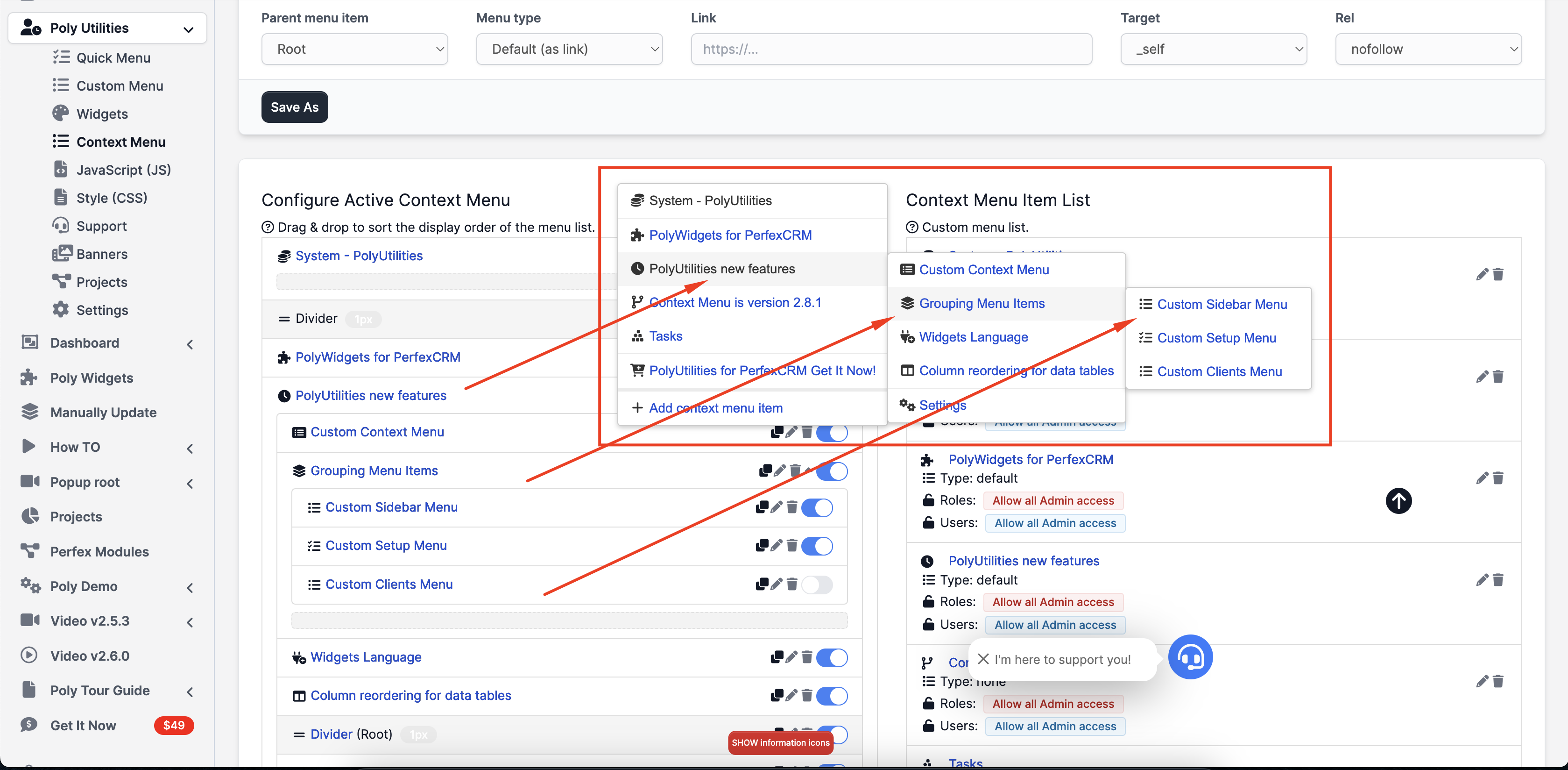
Task: Click the Save As button
Action: click(294, 107)
